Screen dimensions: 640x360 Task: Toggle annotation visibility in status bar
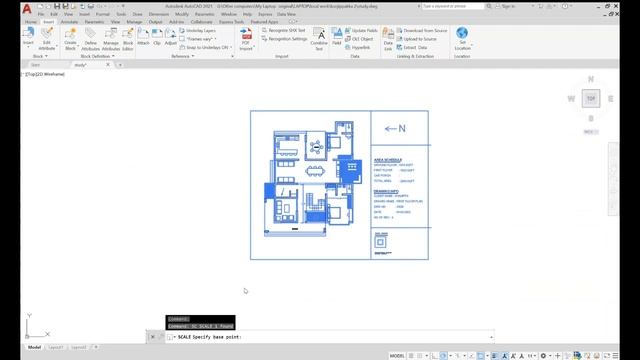coord(505,356)
